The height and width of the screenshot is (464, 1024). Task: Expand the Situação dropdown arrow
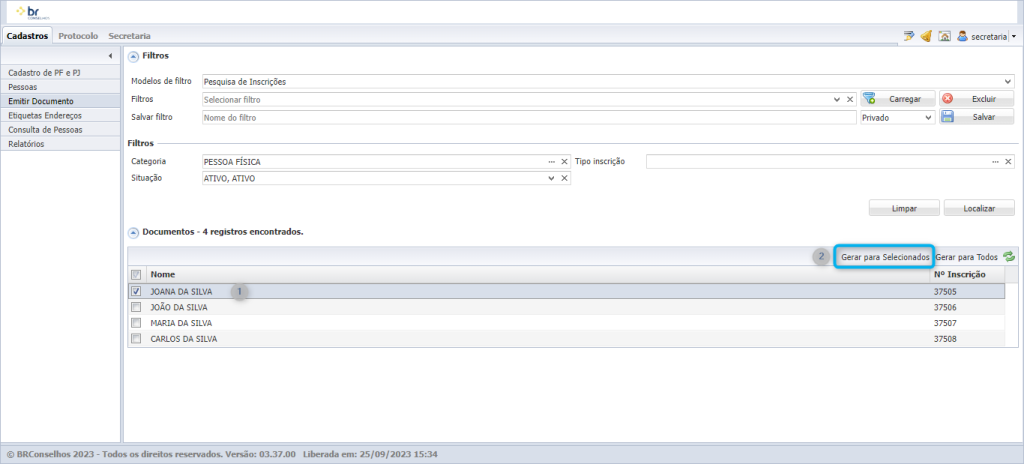pos(552,178)
